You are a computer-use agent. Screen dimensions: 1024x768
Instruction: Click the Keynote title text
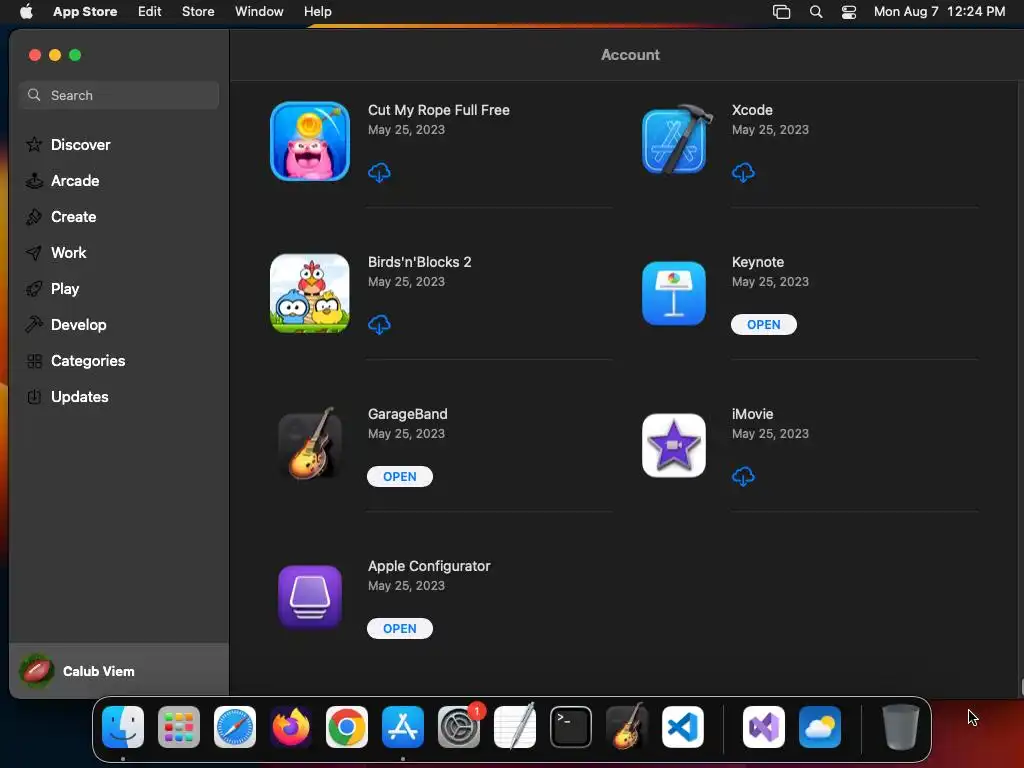[x=758, y=262]
